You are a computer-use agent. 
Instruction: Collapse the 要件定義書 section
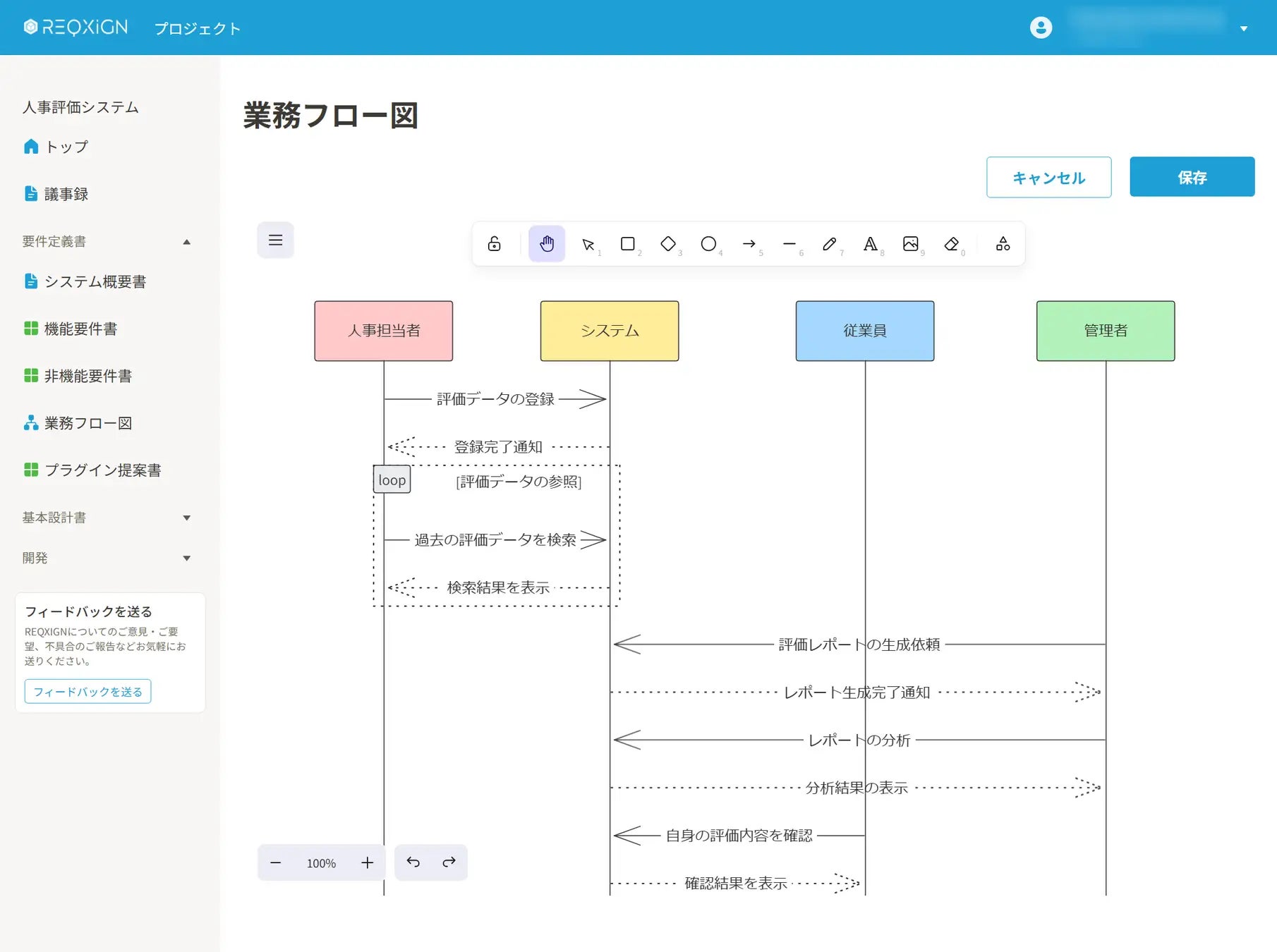[106, 241]
